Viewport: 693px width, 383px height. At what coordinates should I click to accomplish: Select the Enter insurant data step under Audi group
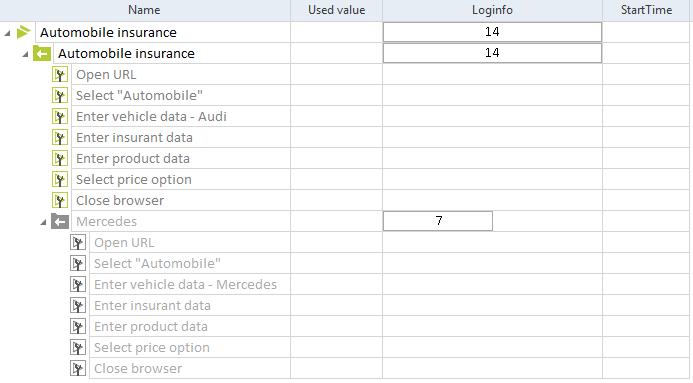click(x=134, y=138)
